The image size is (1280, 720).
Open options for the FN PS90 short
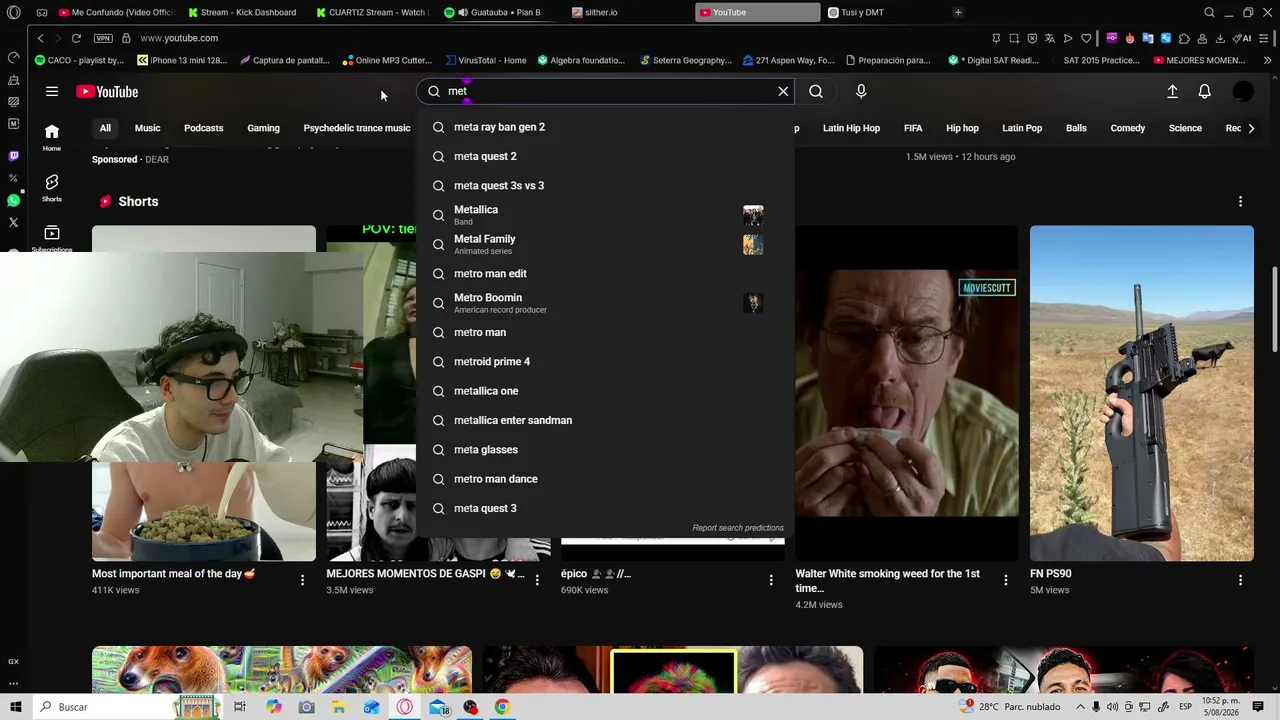click(x=1240, y=580)
